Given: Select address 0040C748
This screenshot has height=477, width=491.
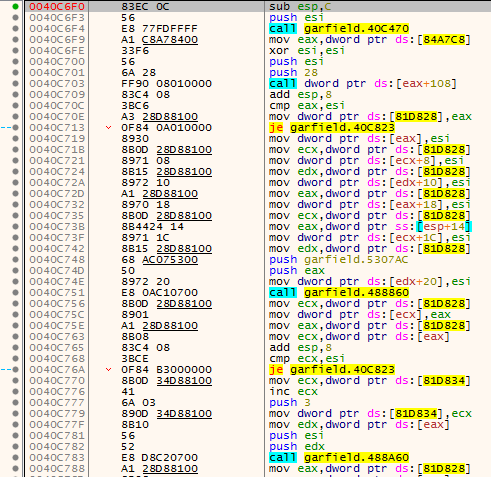Looking at the screenshot, I should pos(57,260).
